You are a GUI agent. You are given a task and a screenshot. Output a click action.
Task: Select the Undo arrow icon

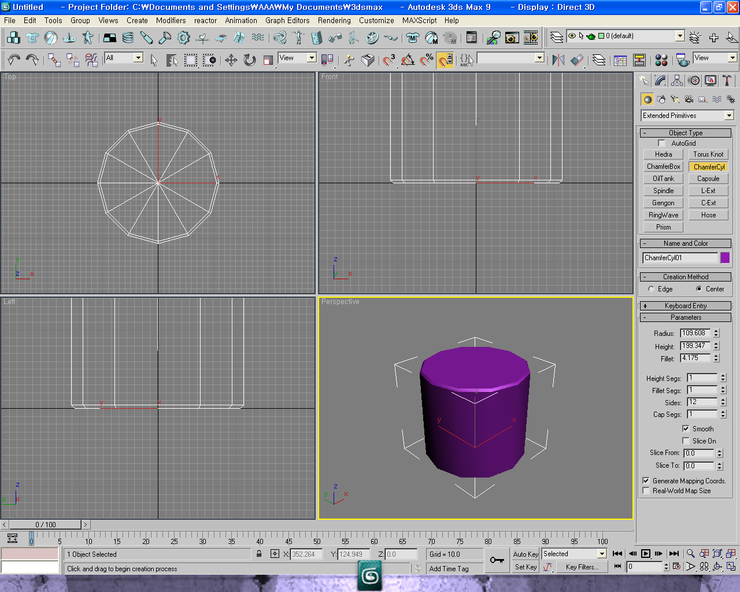click(14, 60)
